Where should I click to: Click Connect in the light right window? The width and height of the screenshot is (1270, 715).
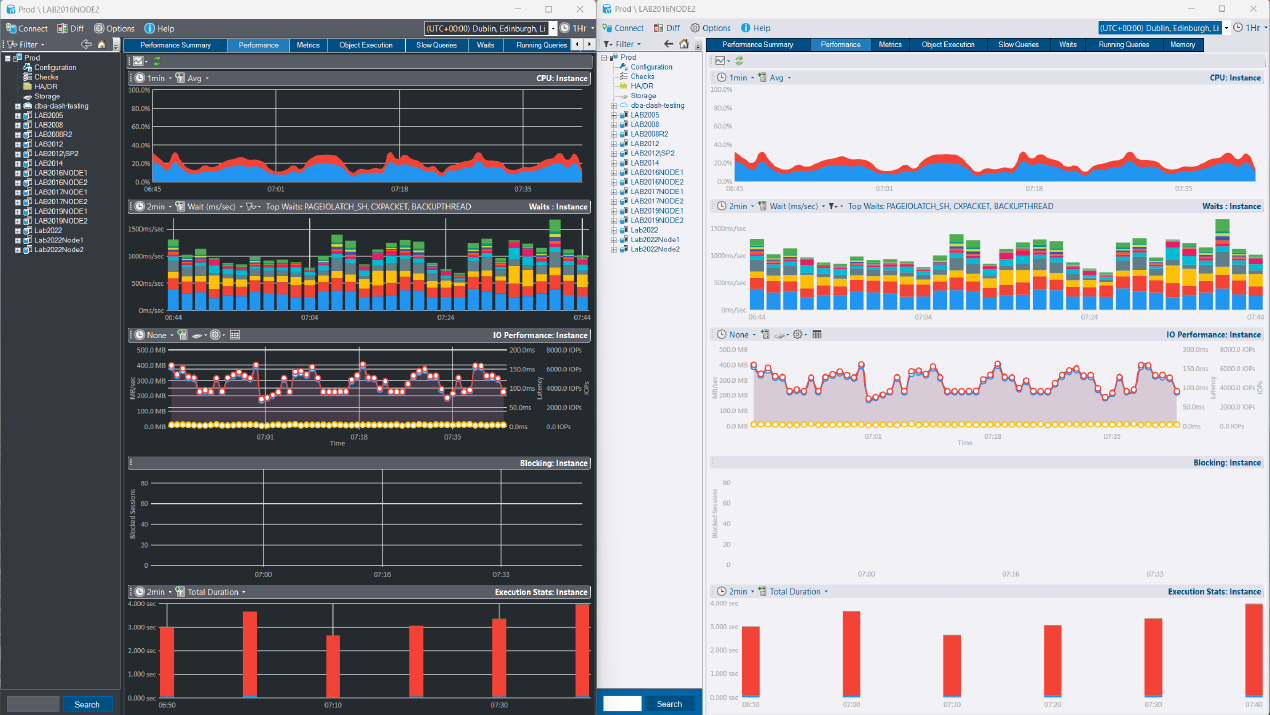click(622, 28)
